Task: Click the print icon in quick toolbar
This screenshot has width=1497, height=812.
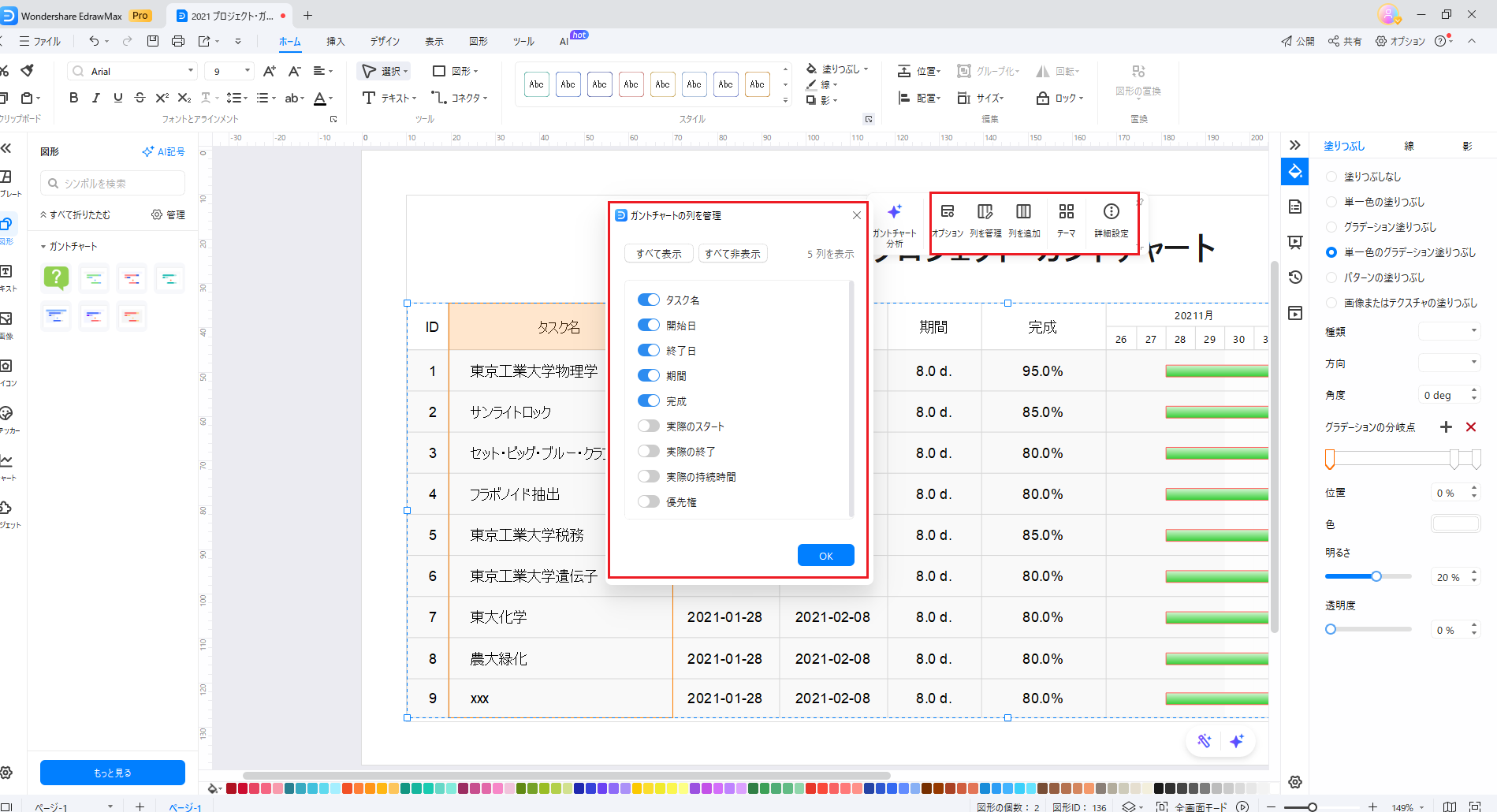Action: point(178,41)
